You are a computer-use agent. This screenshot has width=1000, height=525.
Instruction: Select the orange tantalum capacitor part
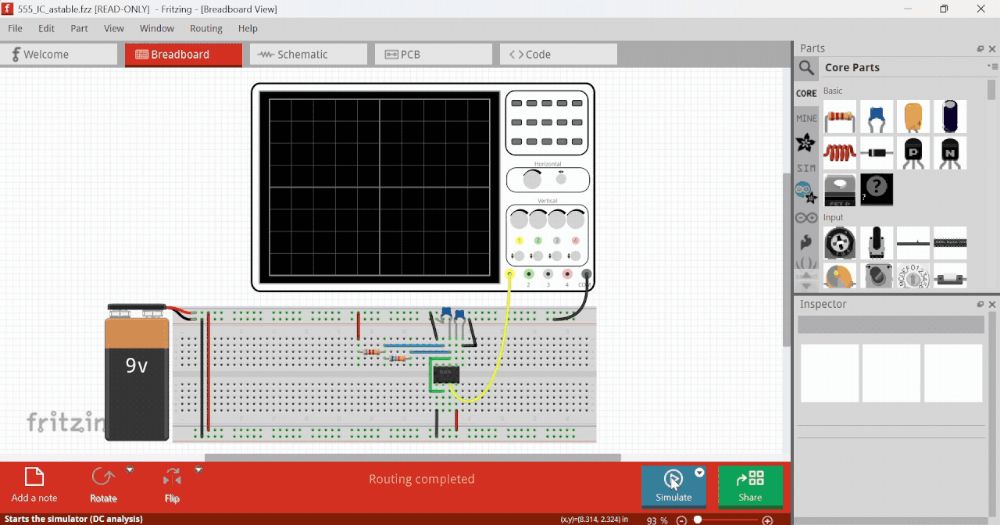(913, 117)
